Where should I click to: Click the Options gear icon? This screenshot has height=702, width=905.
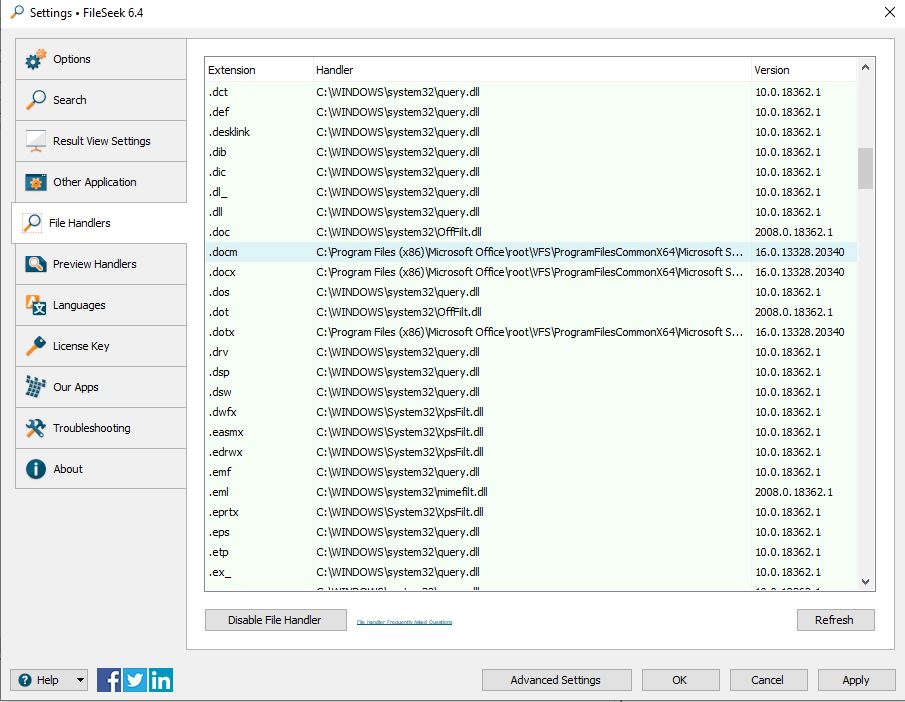[36, 60]
